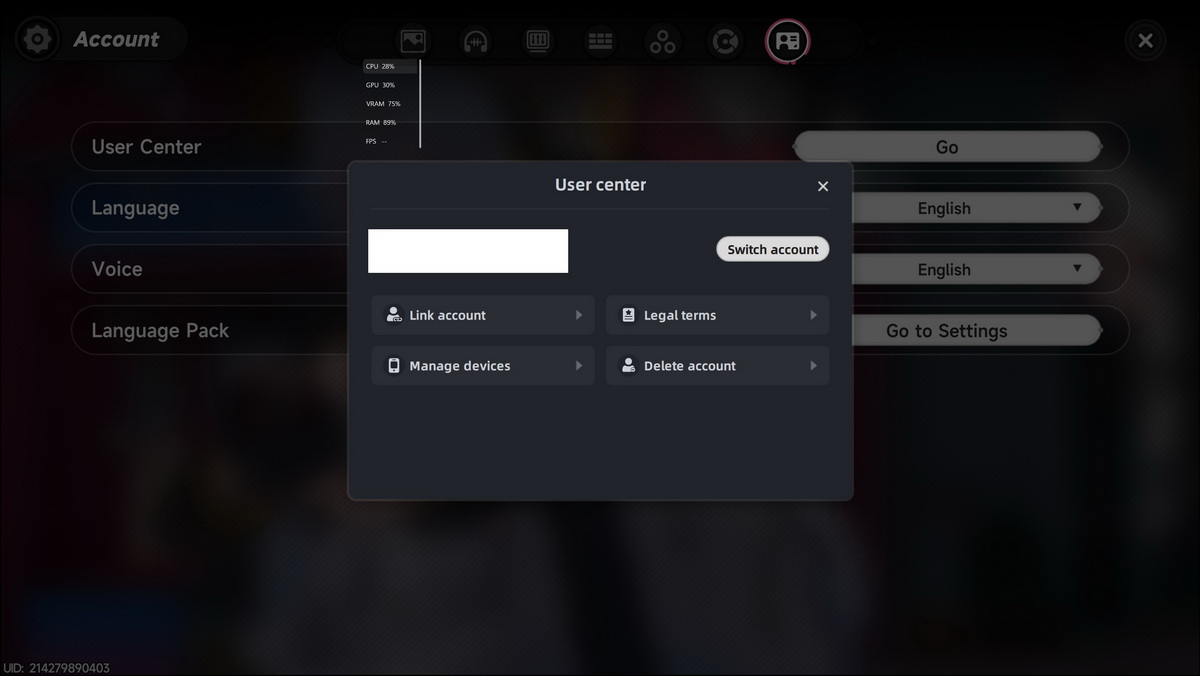Click the 'Voice' row label
The image size is (1200, 676).
tap(117, 269)
